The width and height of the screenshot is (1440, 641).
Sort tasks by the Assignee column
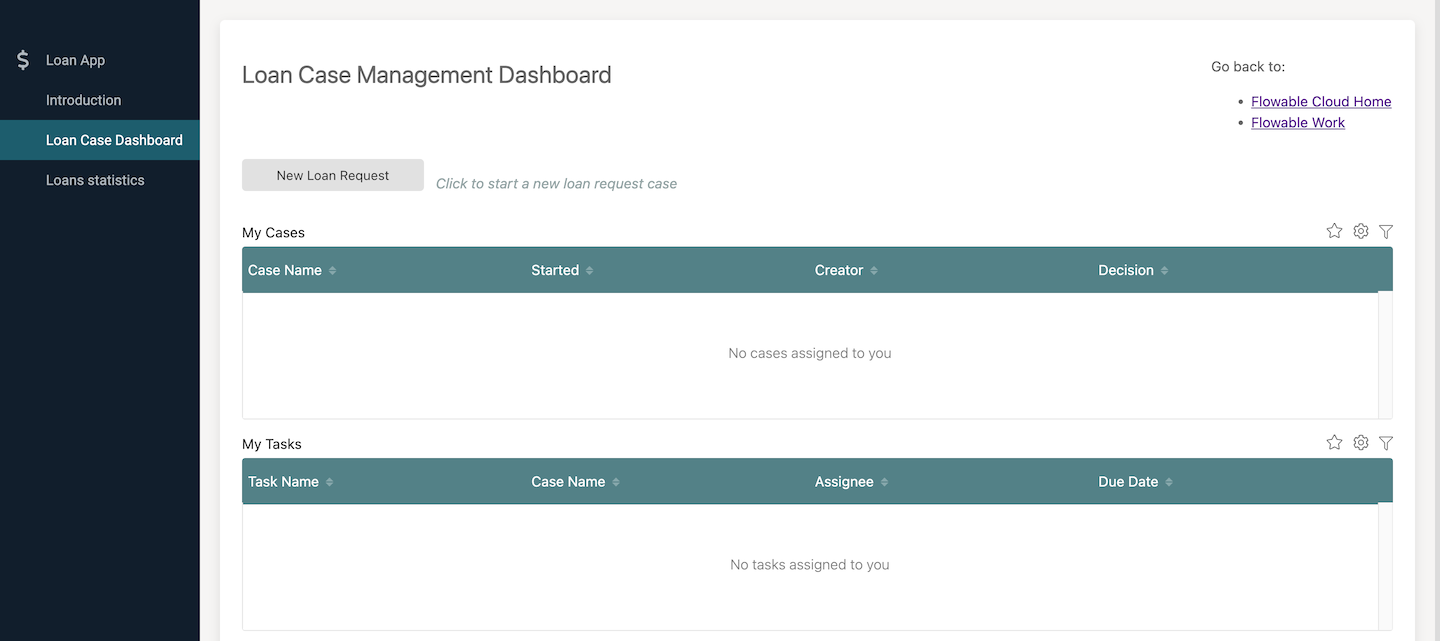pyautogui.click(x=884, y=482)
